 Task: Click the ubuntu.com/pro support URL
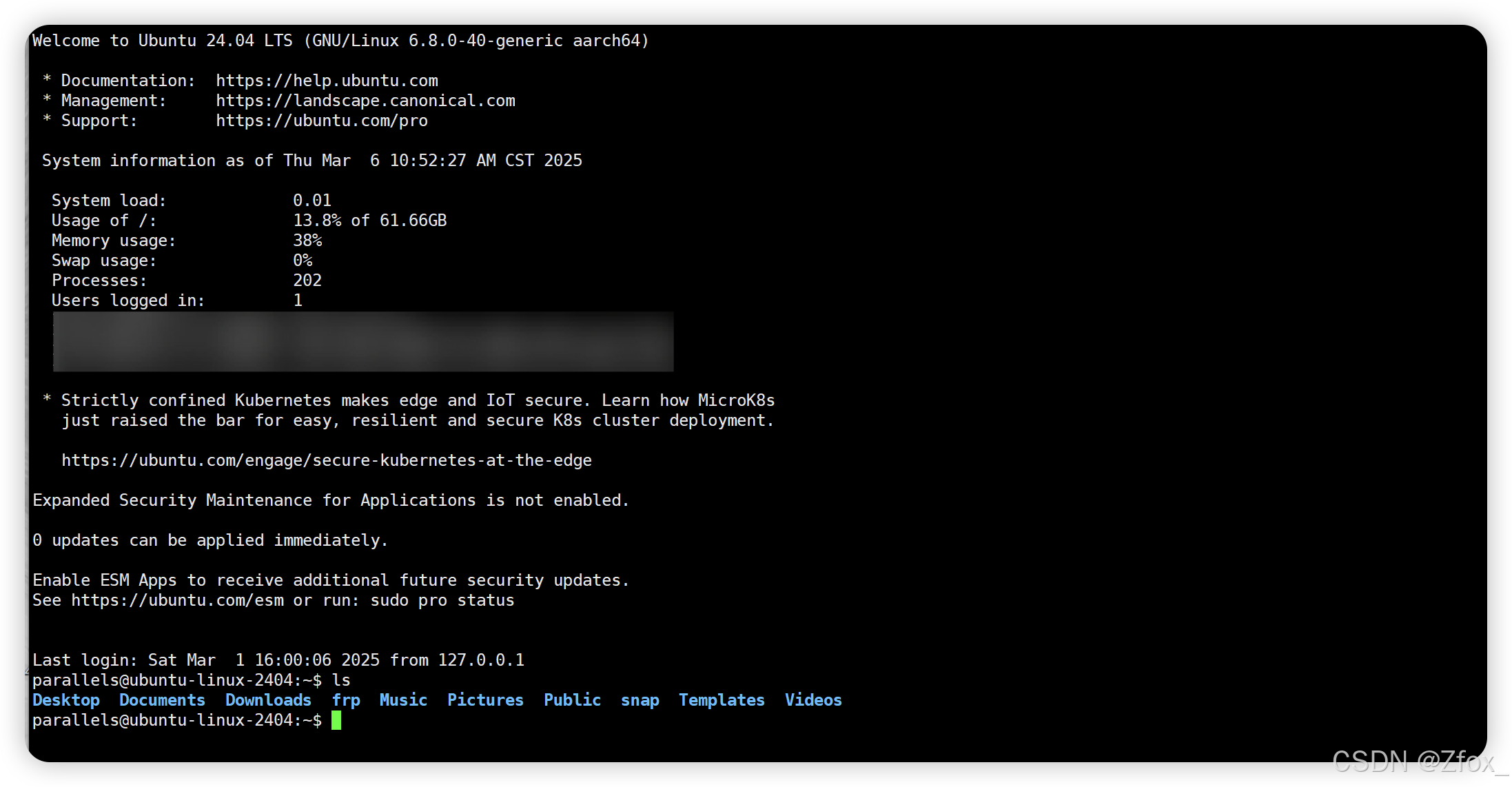(322, 121)
